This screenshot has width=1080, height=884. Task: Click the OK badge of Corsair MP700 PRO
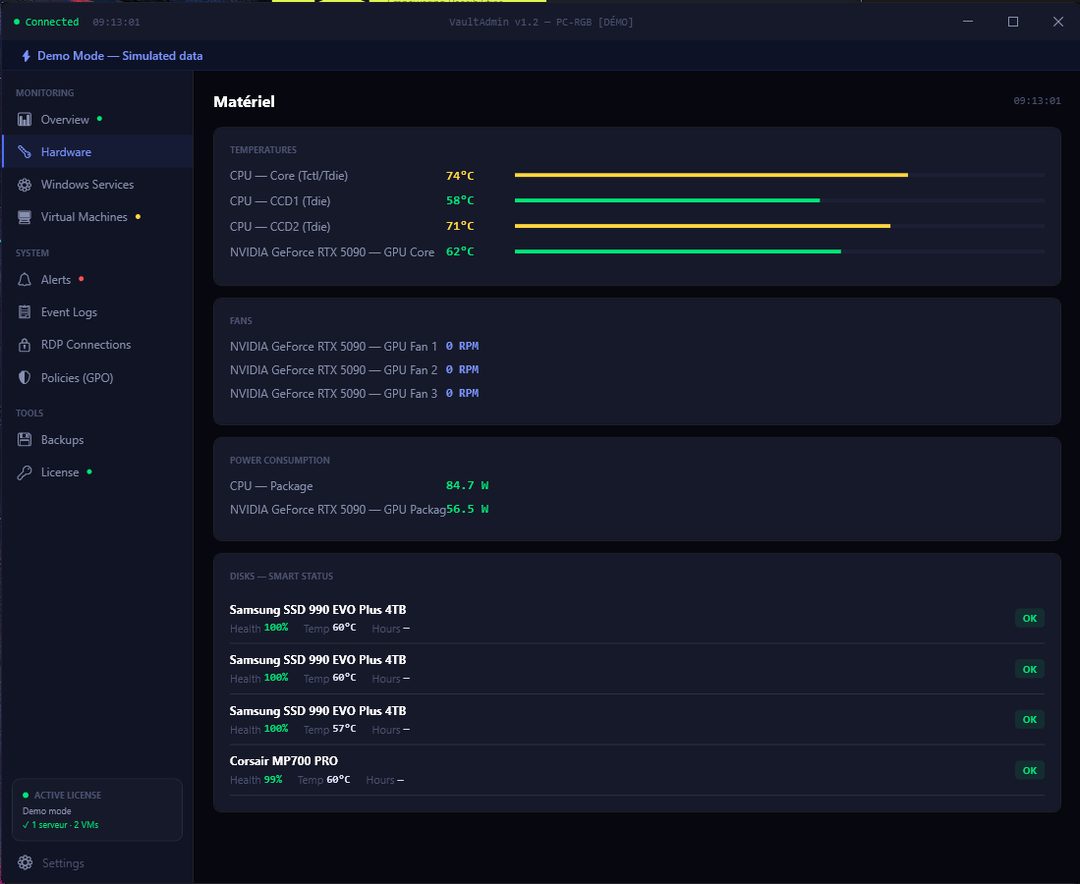click(1029, 770)
